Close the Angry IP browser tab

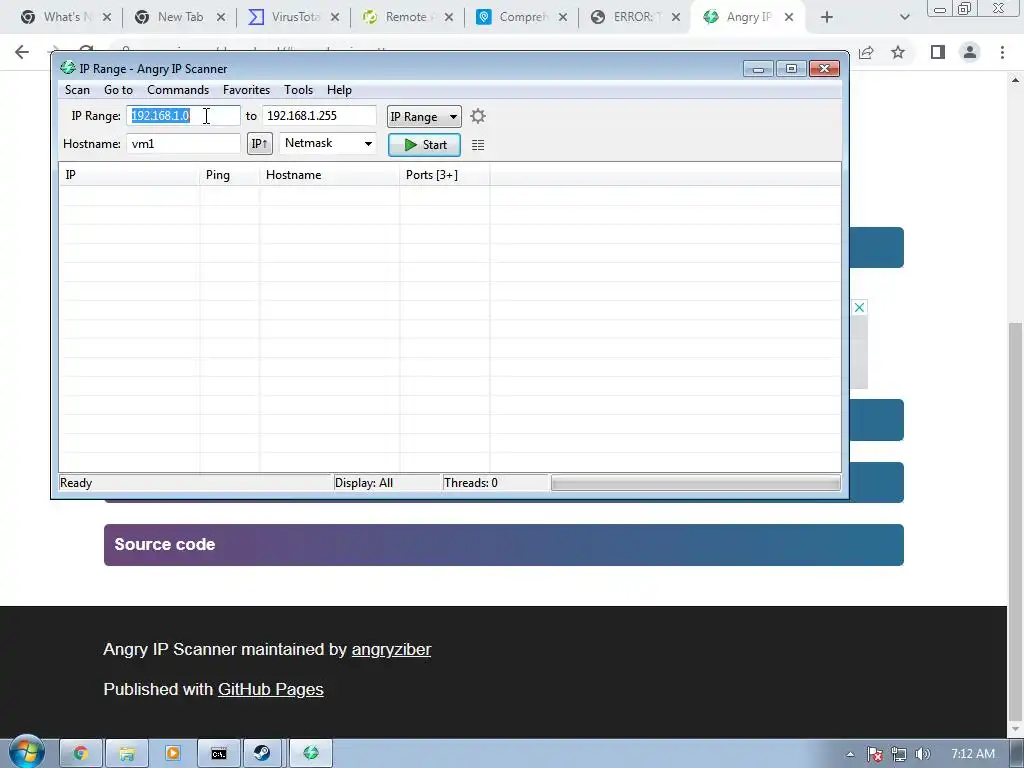tap(789, 17)
